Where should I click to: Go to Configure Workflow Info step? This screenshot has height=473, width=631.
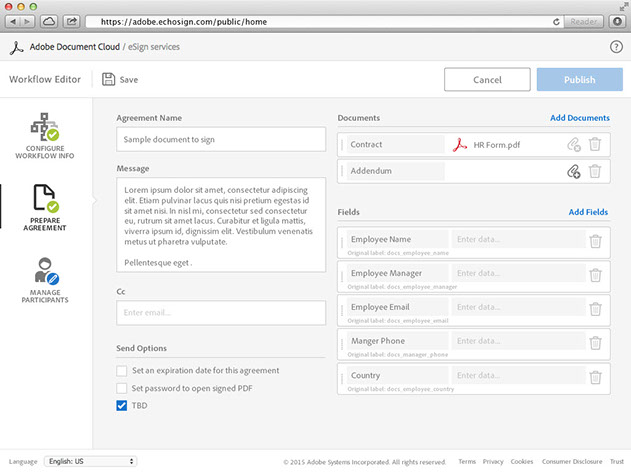pyautogui.click(x=45, y=135)
